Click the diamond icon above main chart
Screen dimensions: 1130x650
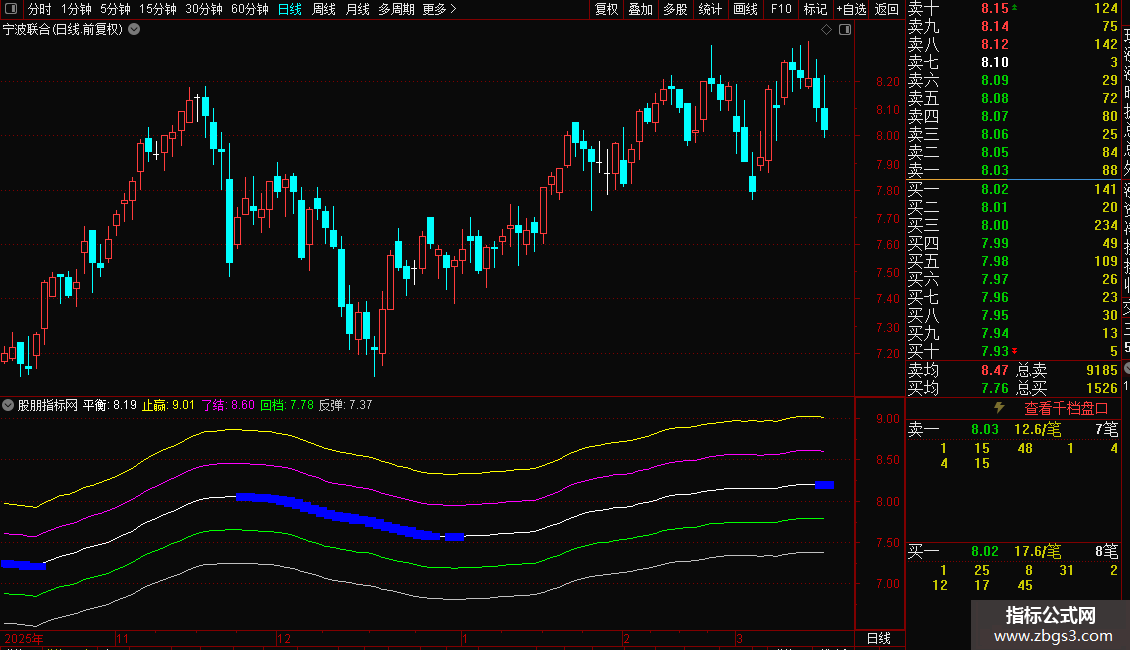point(827,30)
